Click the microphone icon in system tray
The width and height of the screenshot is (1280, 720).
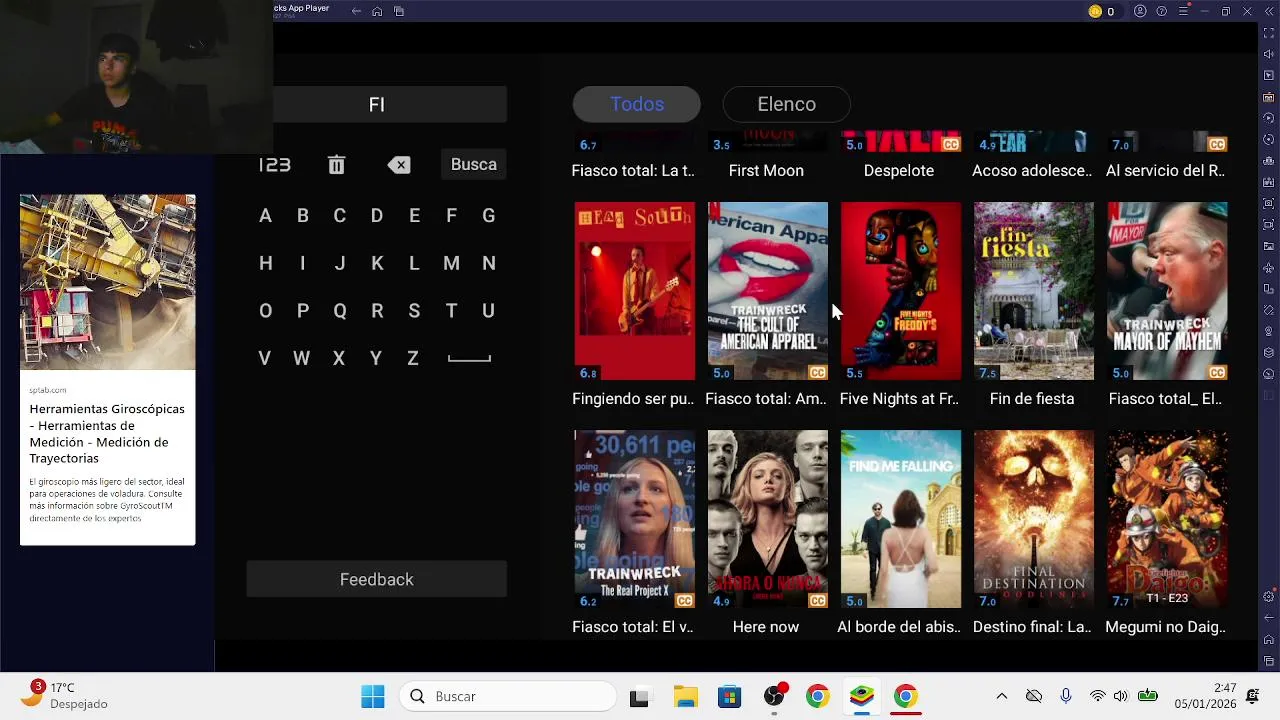point(1065,696)
